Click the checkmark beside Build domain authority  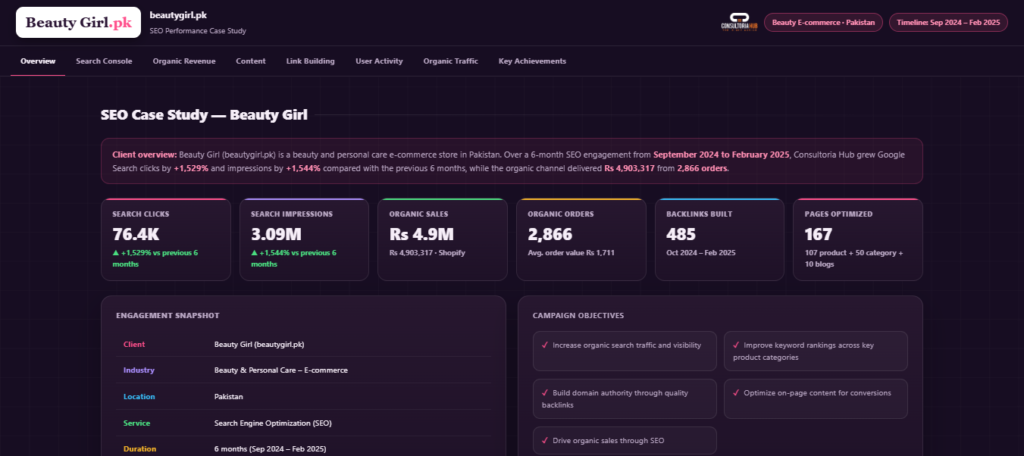point(545,393)
